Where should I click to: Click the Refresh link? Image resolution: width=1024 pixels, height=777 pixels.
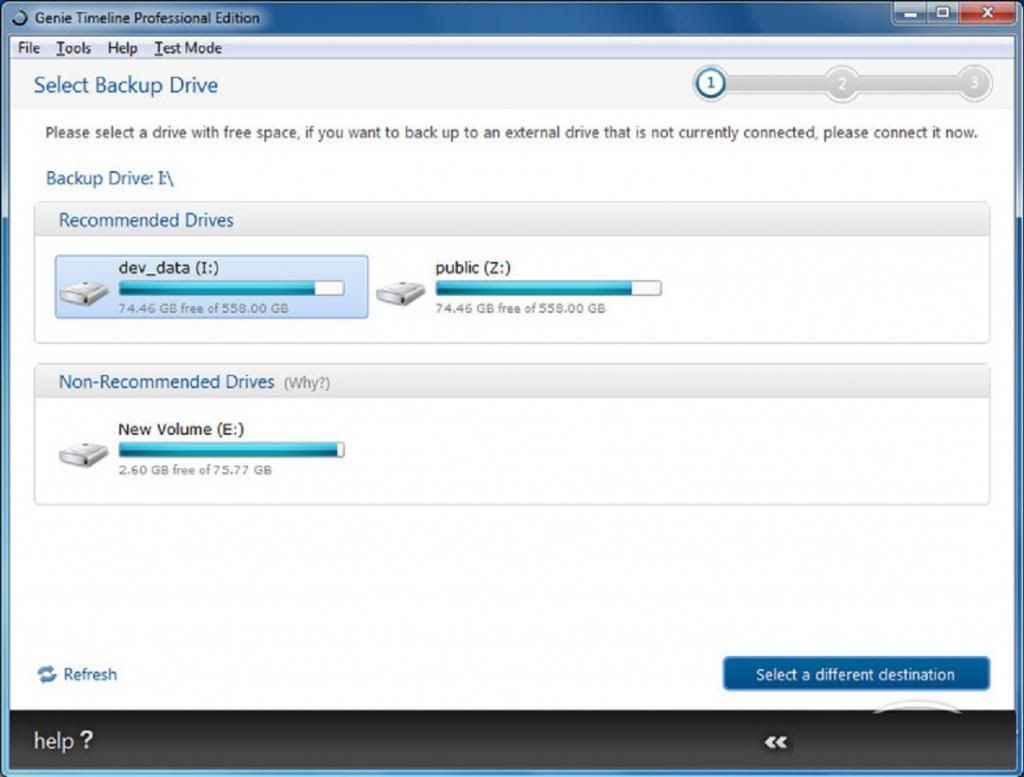tap(90, 675)
